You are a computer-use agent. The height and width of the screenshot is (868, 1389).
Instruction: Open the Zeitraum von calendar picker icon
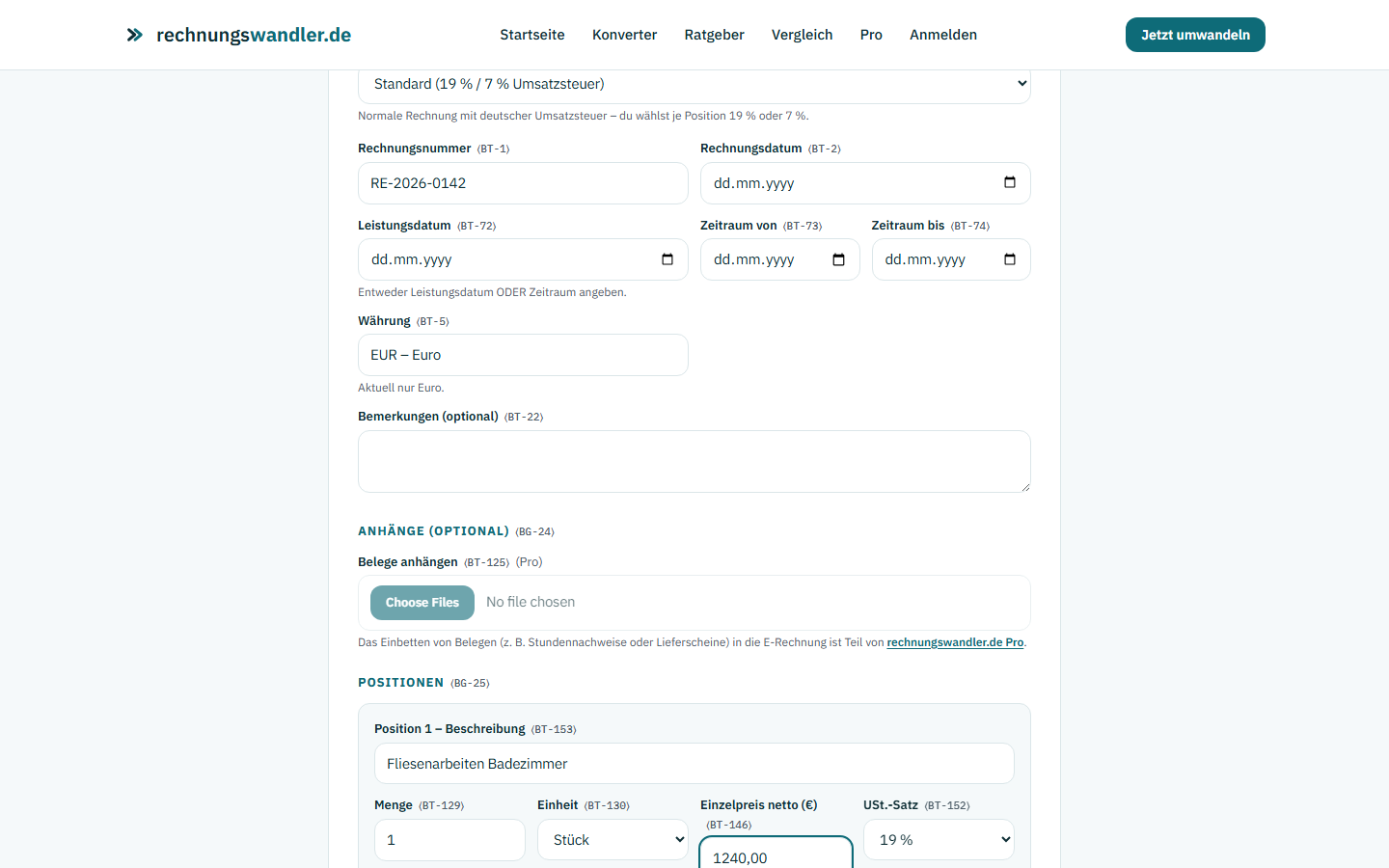tap(838, 259)
